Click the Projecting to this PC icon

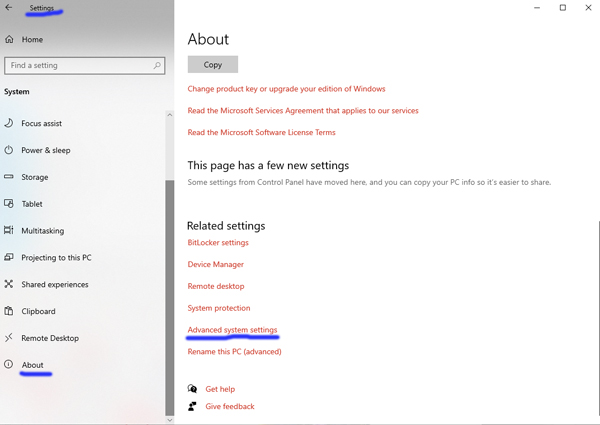click(x=9, y=257)
